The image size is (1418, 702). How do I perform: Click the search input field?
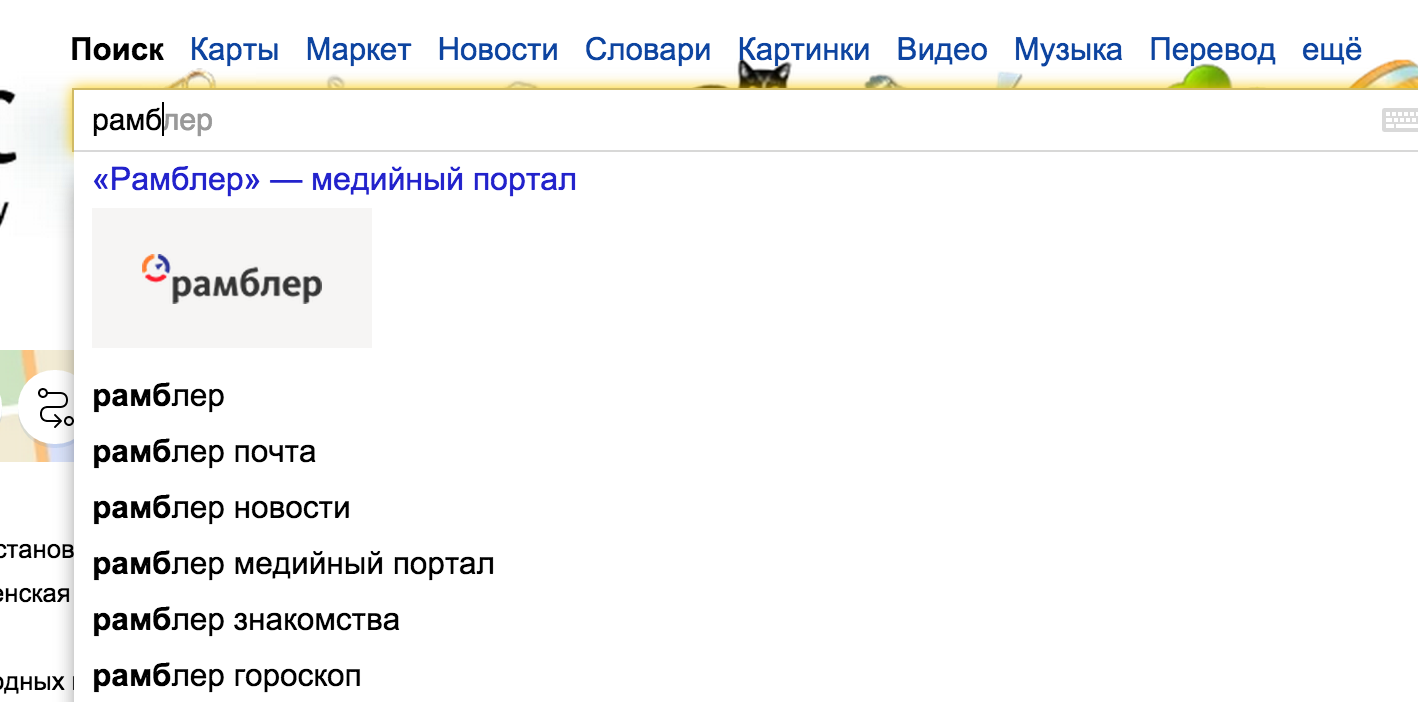tap(700, 121)
